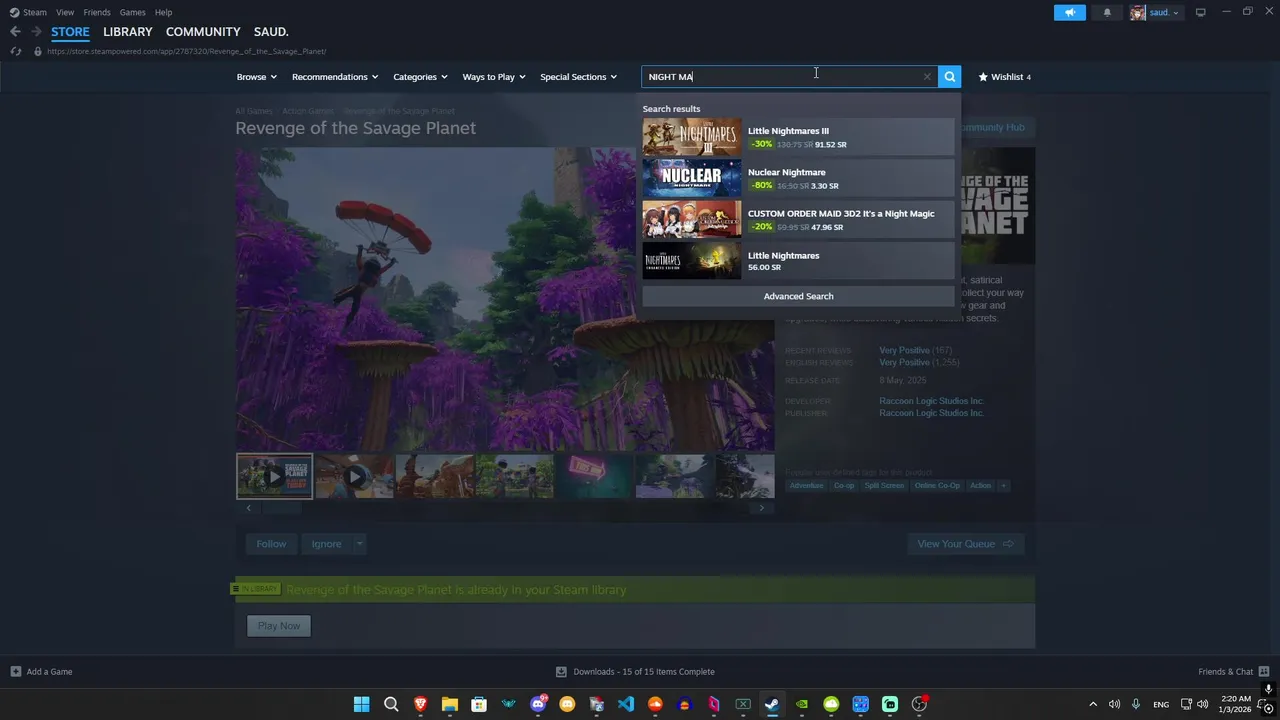The width and height of the screenshot is (1280, 720).
Task: Open the Categories dropdown
Action: (x=420, y=77)
